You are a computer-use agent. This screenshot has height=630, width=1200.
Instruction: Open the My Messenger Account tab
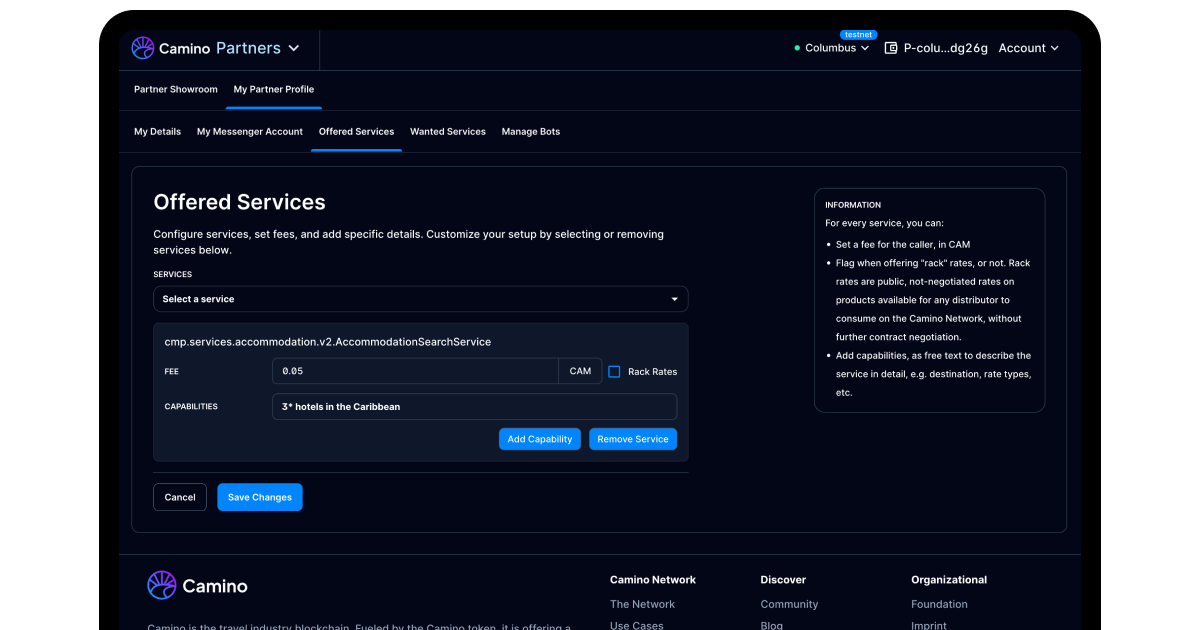pos(250,131)
